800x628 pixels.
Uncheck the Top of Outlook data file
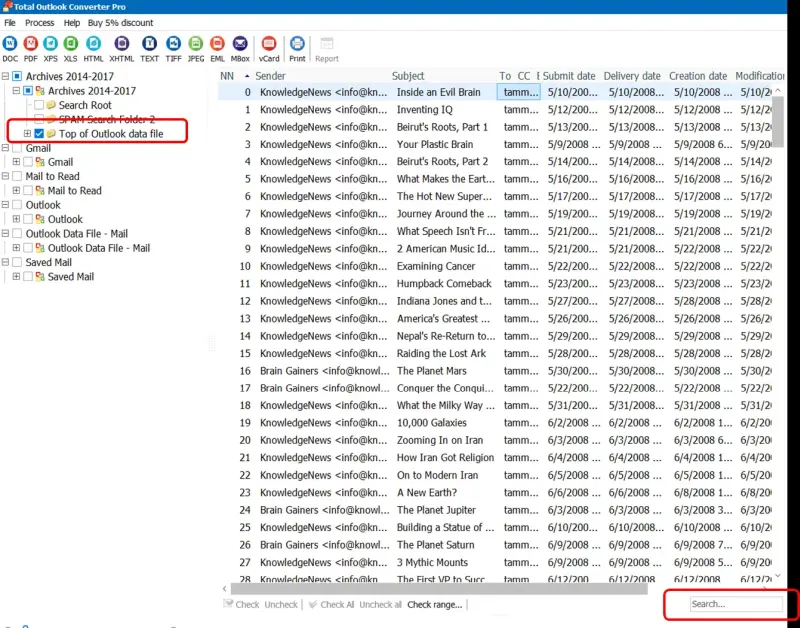(x=38, y=132)
